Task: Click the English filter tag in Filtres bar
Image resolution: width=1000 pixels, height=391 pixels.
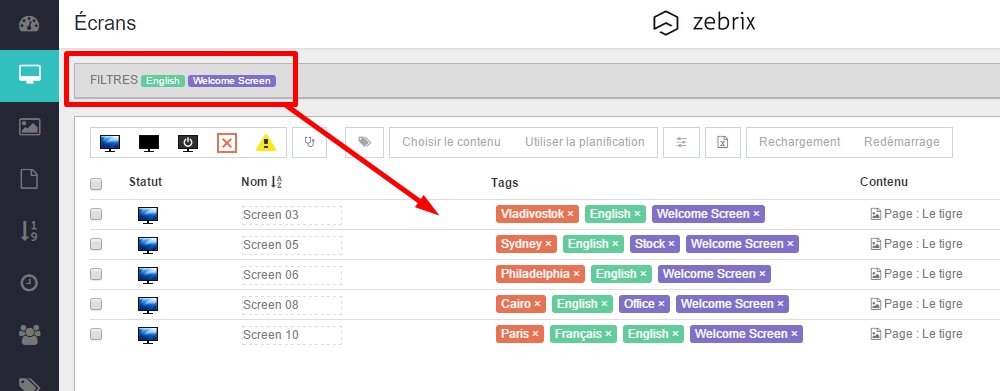Action: coord(163,81)
